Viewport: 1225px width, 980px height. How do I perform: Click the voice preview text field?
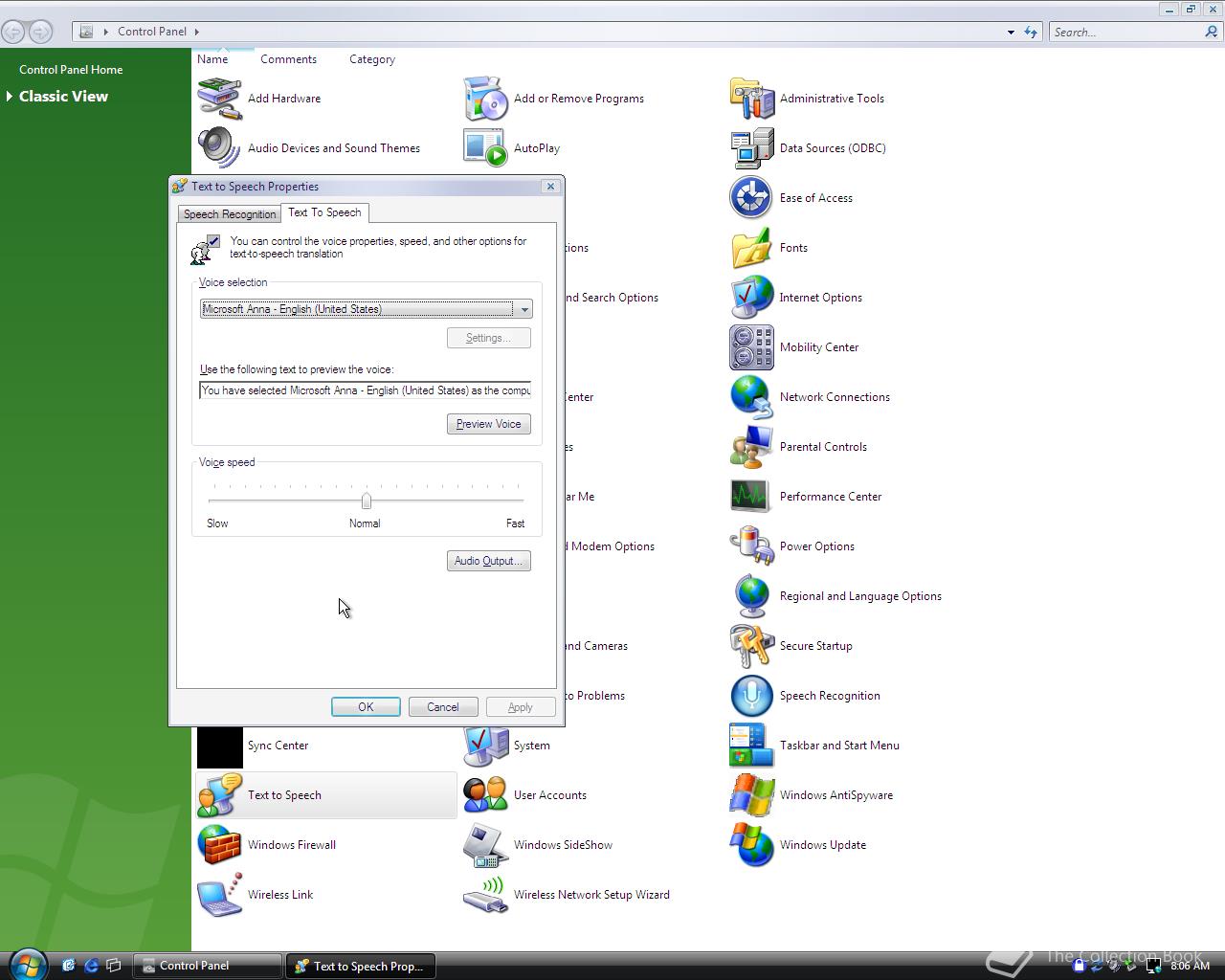point(366,390)
